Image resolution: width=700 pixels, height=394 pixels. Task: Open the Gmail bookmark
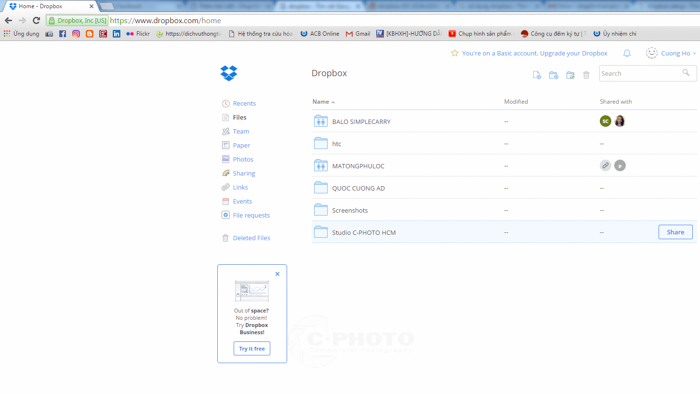tap(358, 34)
